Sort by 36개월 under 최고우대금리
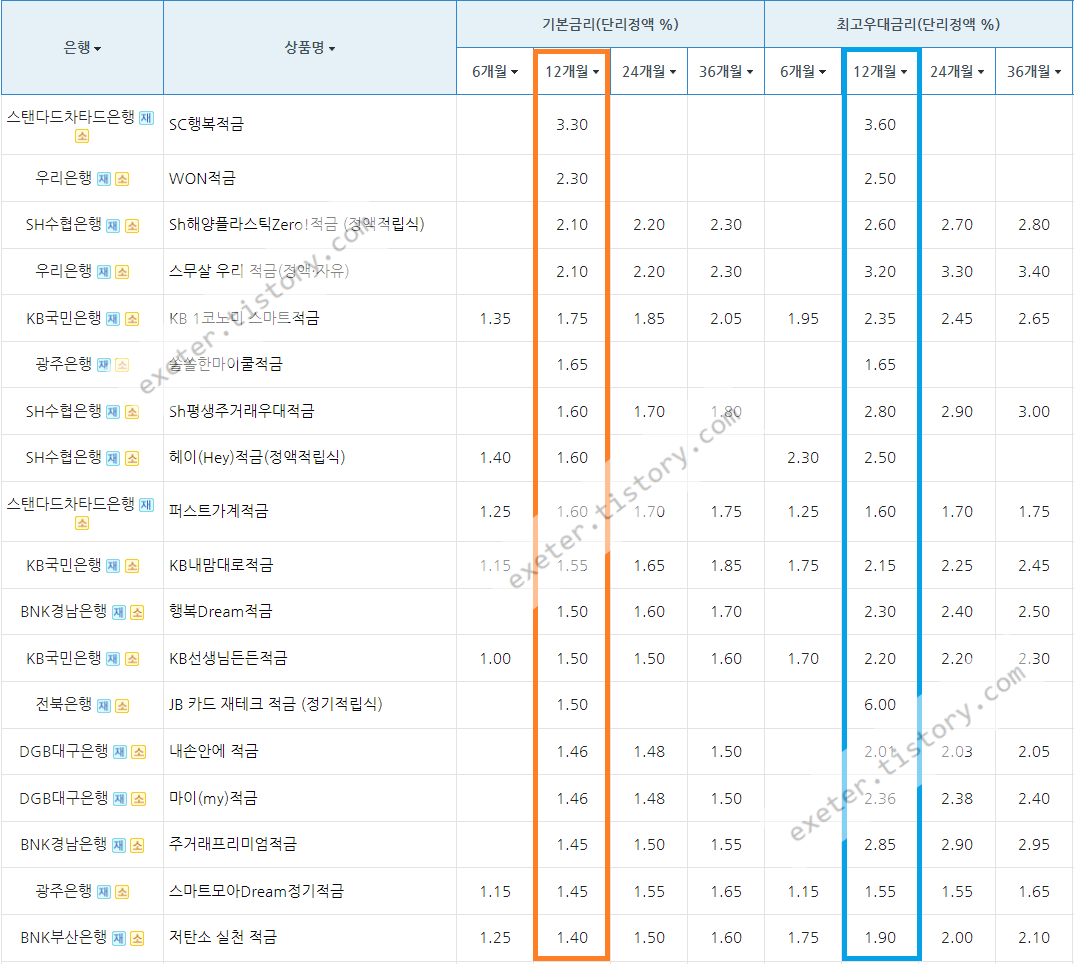Screen dimensions: 1074x964 [x=1034, y=71]
